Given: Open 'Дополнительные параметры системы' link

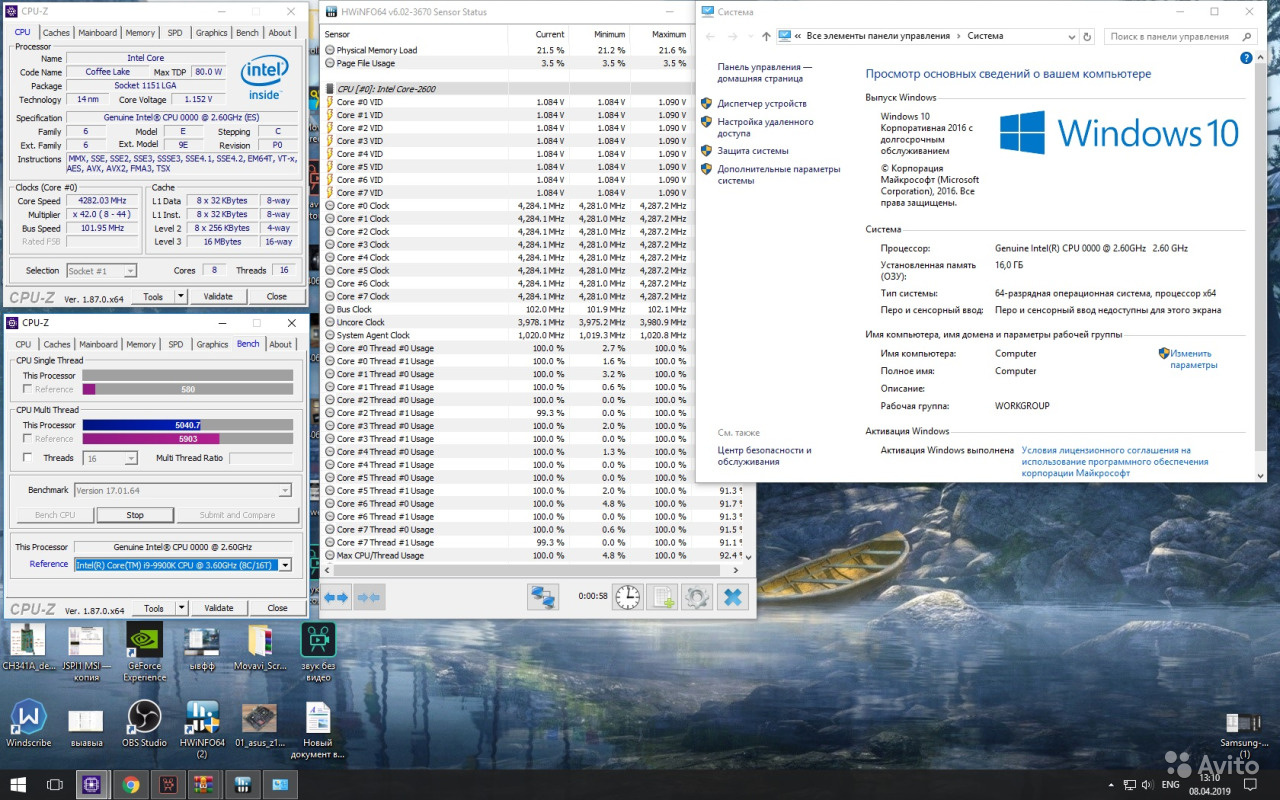Looking at the screenshot, I should tap(779, 175).
